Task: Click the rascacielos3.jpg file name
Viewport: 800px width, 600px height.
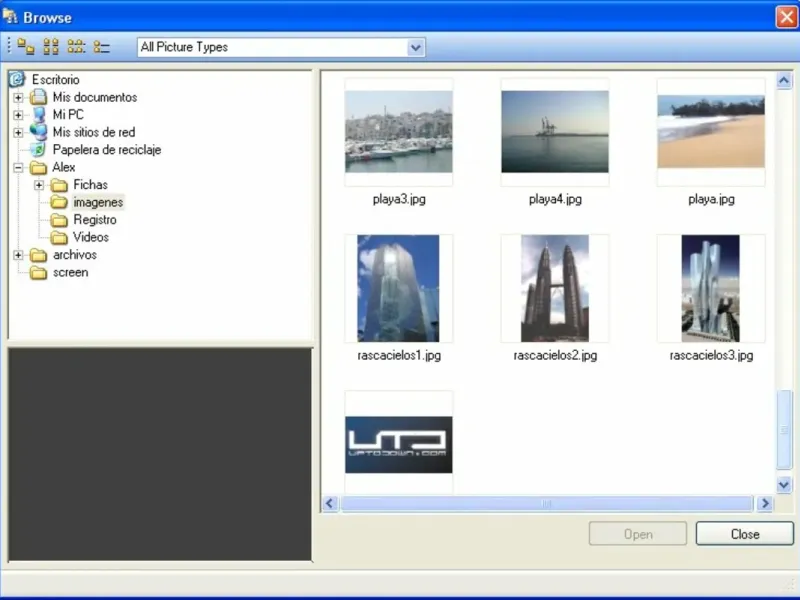Action: coord(711,355)
